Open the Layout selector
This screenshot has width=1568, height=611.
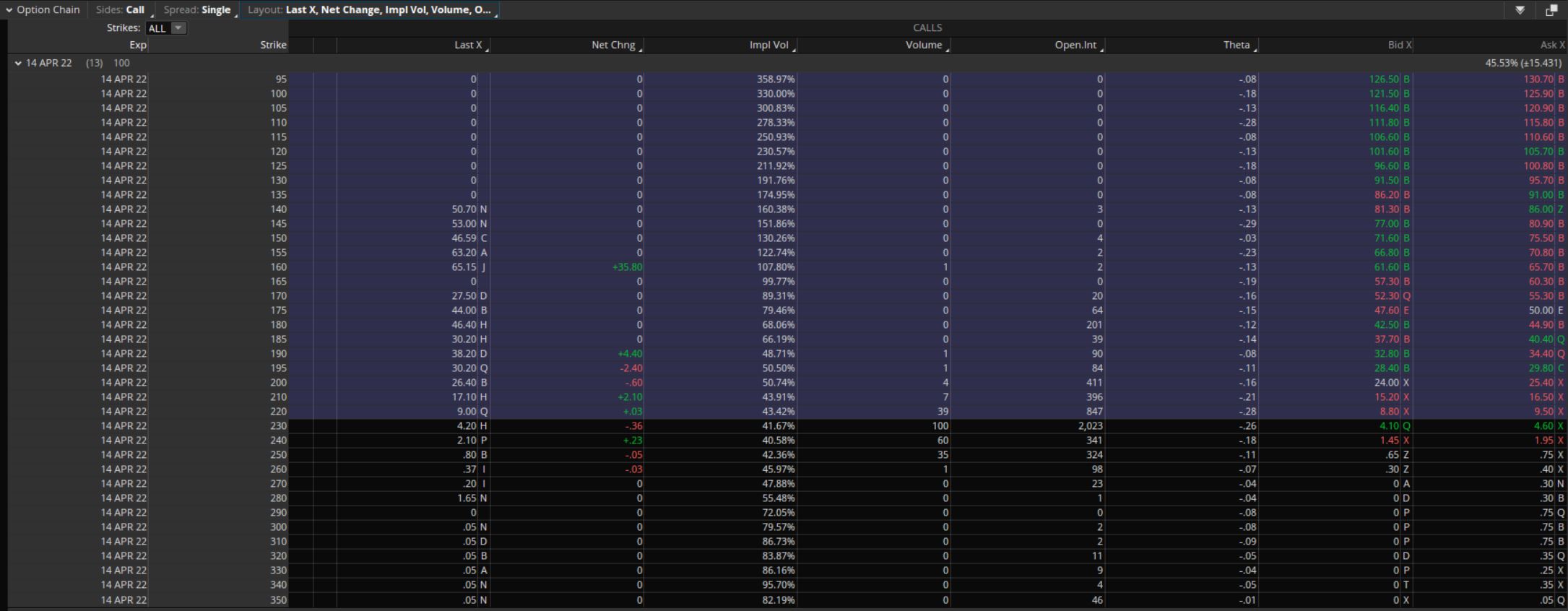click(371, 10)
